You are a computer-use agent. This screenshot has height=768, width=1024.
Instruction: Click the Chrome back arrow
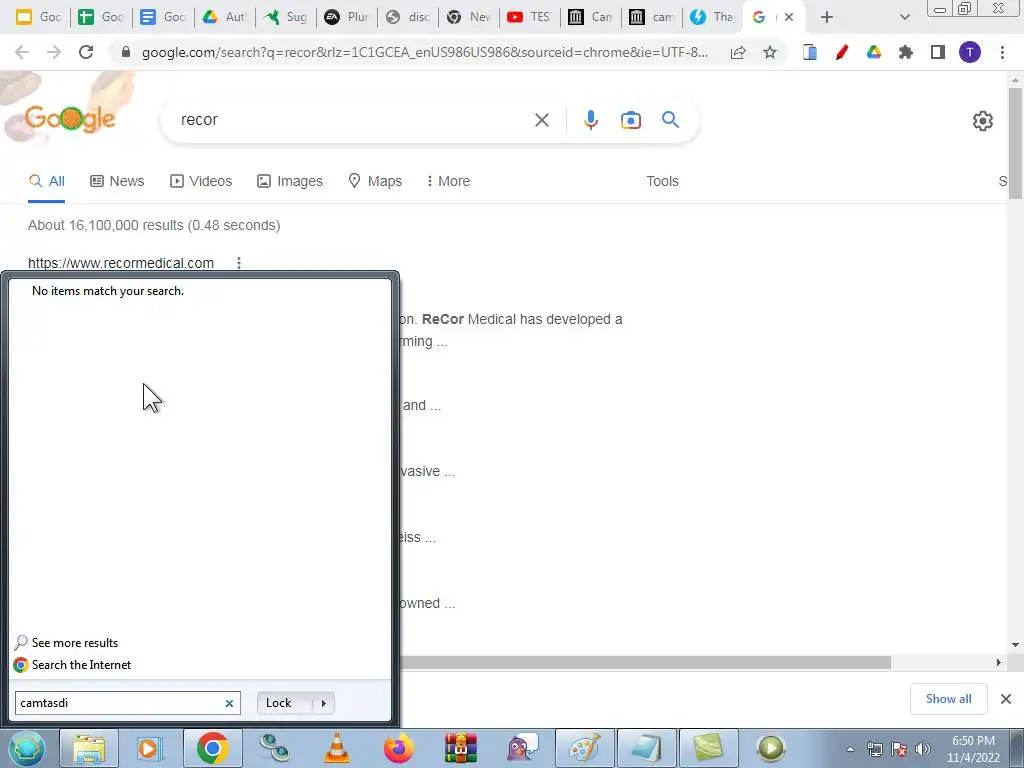click(x=22, y=52)
